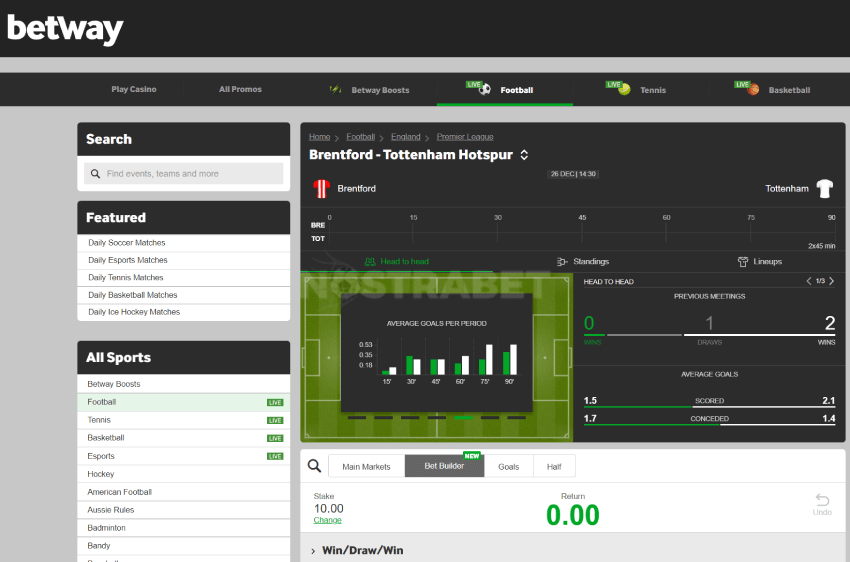The width and height of the screenshot is (850, 562).
Task: Click the last slide indicator dash under chart
Action: pyautogui.click(x=517, y=418)
